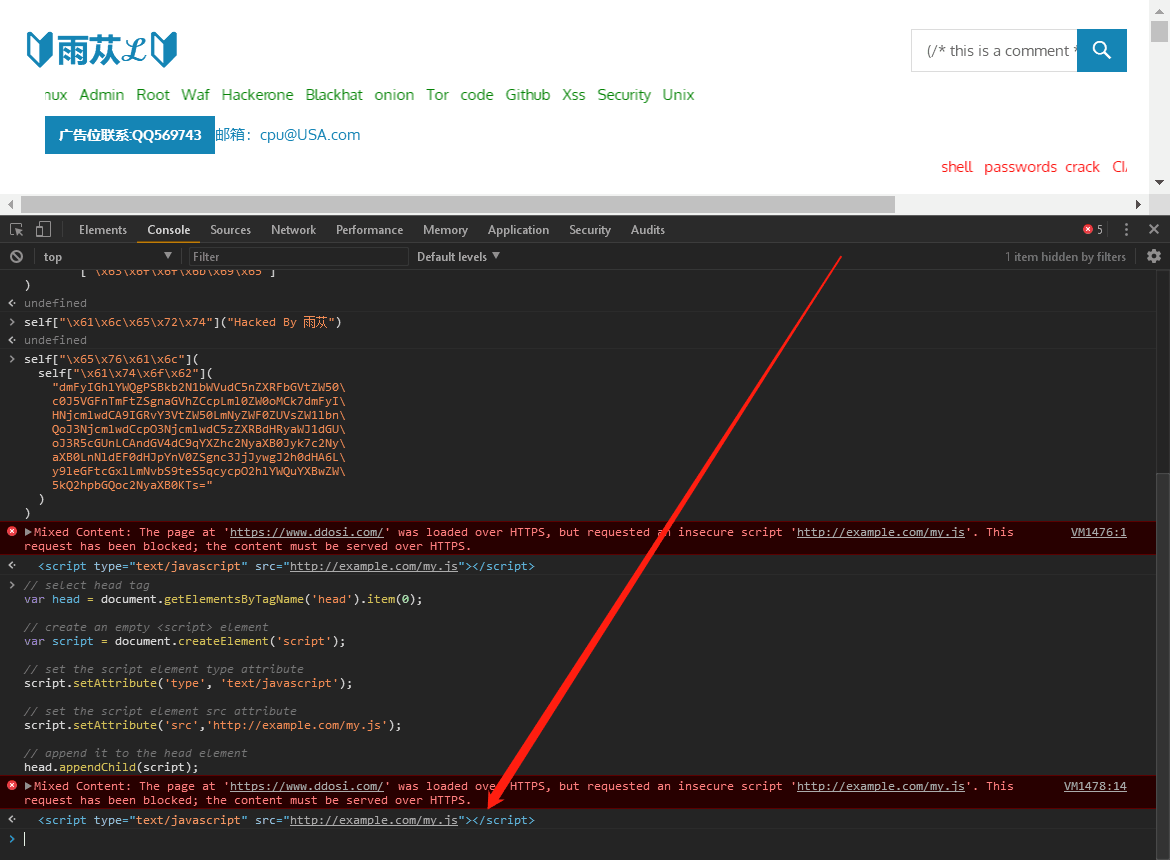Open the Security tab in DevTools

tap(590, 230)
